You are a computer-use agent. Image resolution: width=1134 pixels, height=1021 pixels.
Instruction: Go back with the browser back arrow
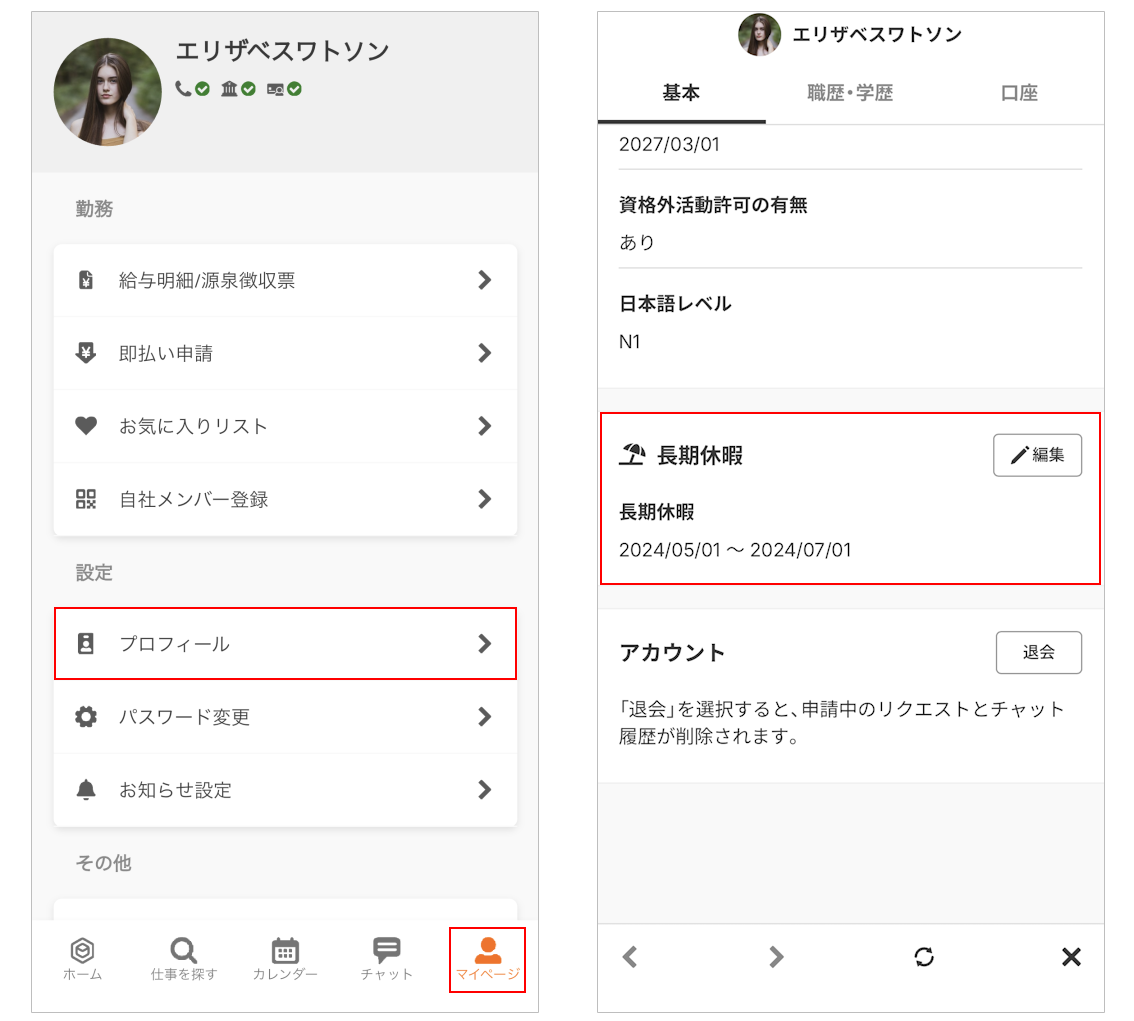630,957
